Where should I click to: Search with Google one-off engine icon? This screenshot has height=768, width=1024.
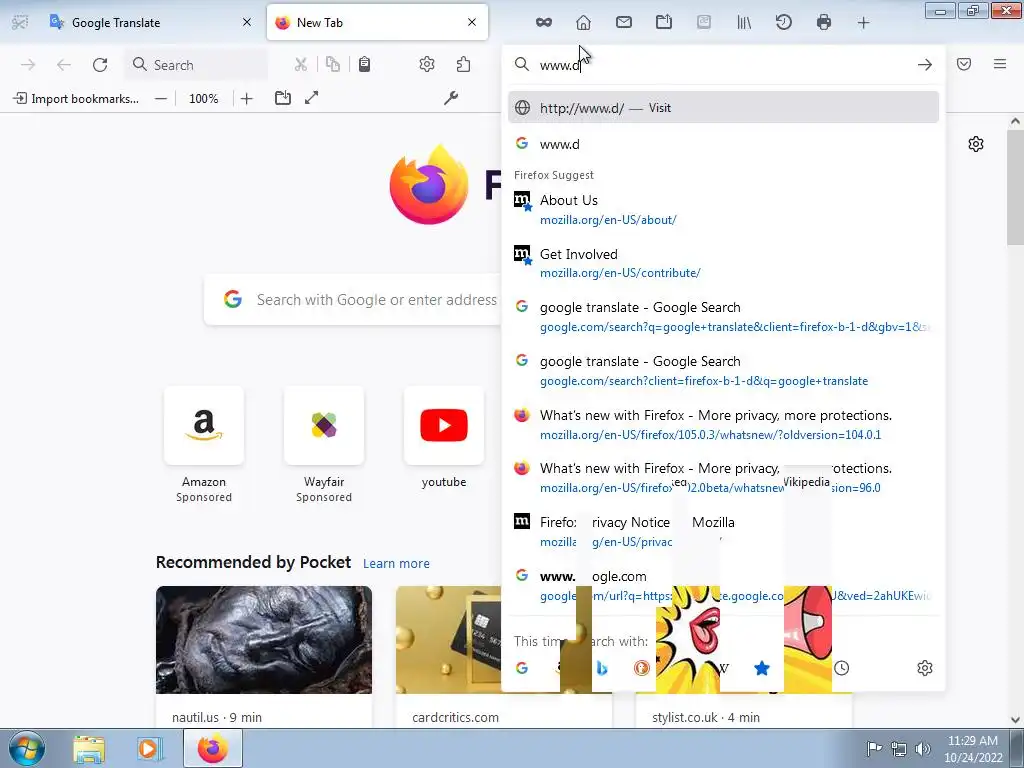tap(521, 668)
